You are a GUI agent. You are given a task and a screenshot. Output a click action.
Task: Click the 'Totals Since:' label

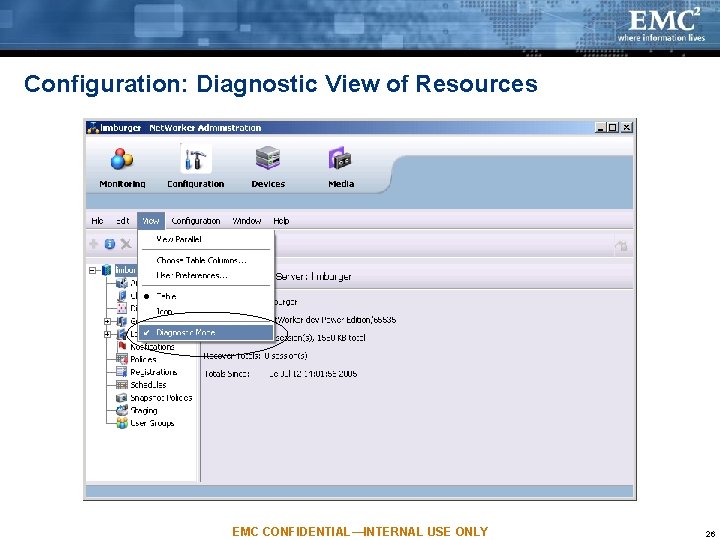coord(227,374)
